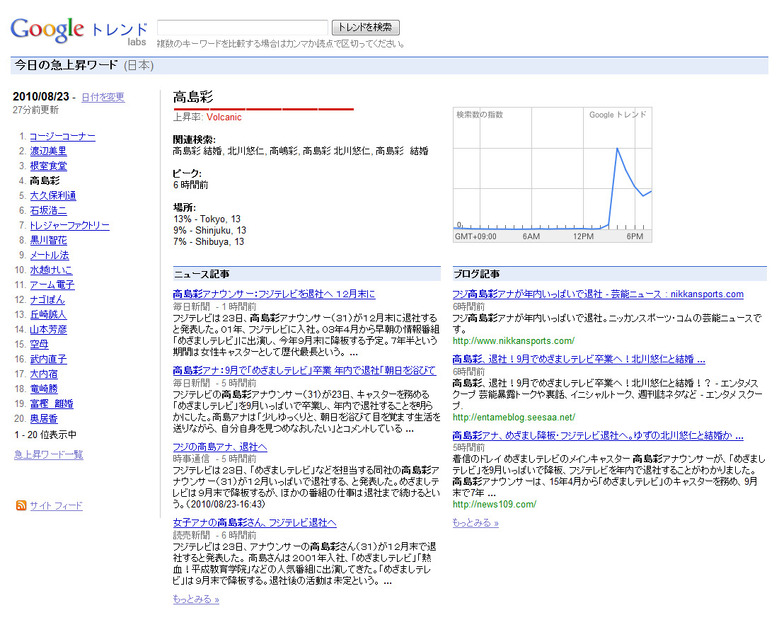Click the orange RSS feed icon
This screenshot has height=620, width=779.
point(21,505)
